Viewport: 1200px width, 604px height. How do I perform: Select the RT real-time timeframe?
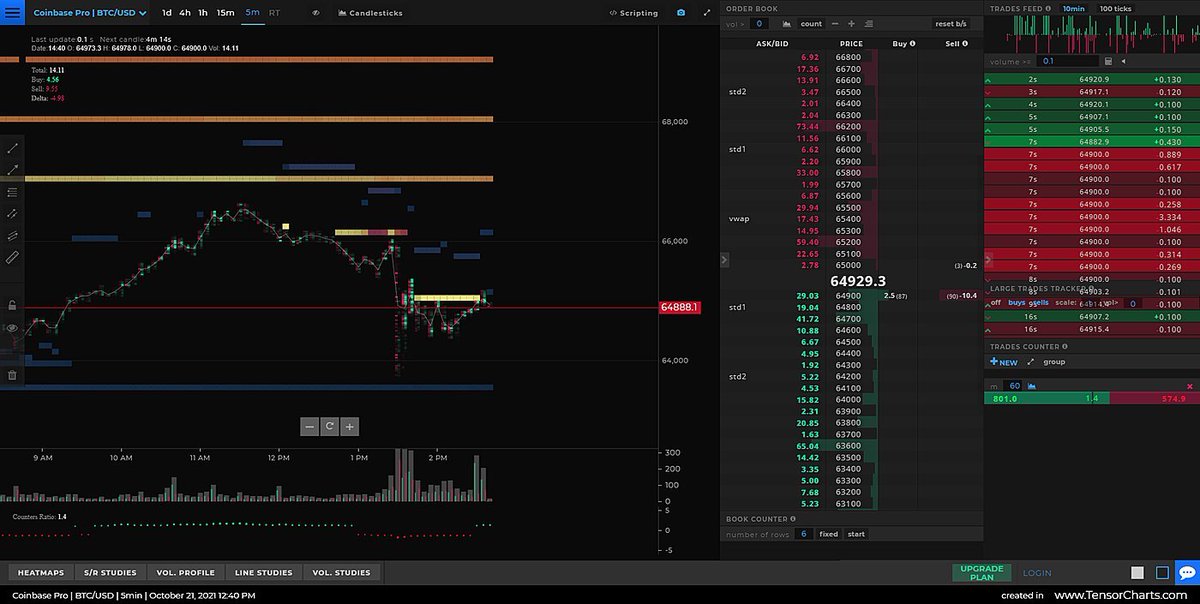click(x=275, y=13)
